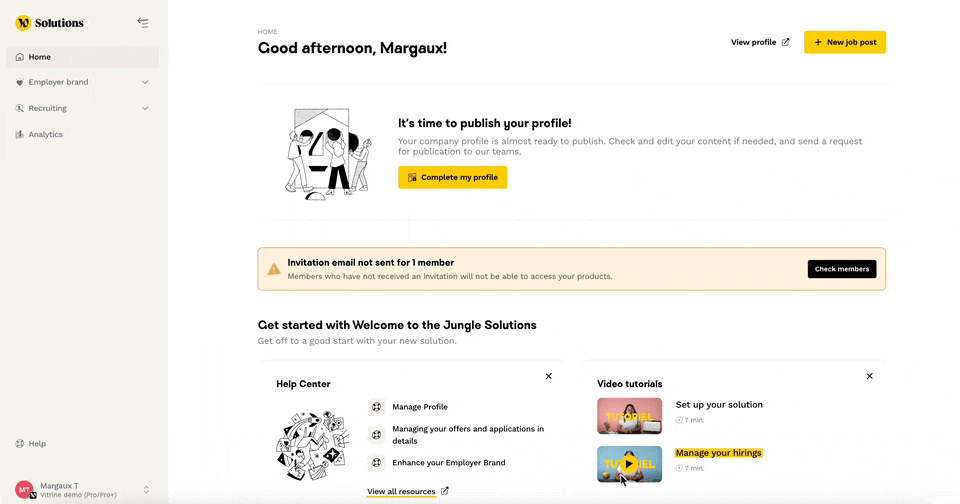Viewport: 960px width, 504px height.
Task: Dismiss the Video tutorials card
Action: click(869, 376)
